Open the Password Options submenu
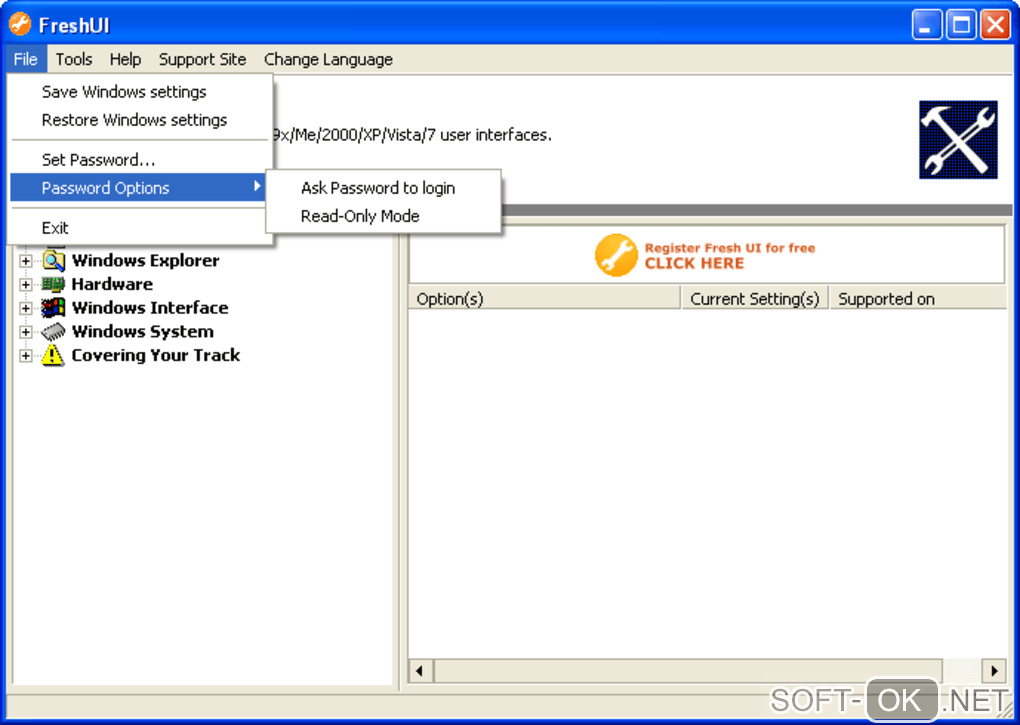1020x725 pixels. coord(139,188)
